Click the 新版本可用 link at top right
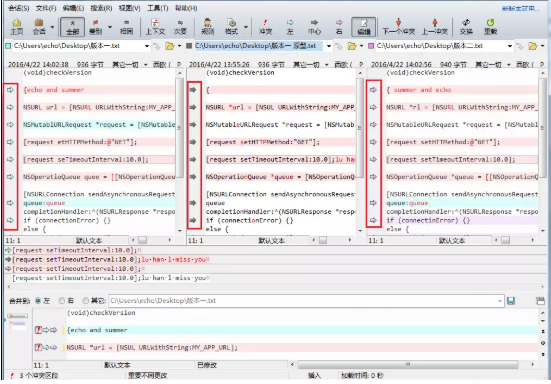 click(x=520, y=8)
